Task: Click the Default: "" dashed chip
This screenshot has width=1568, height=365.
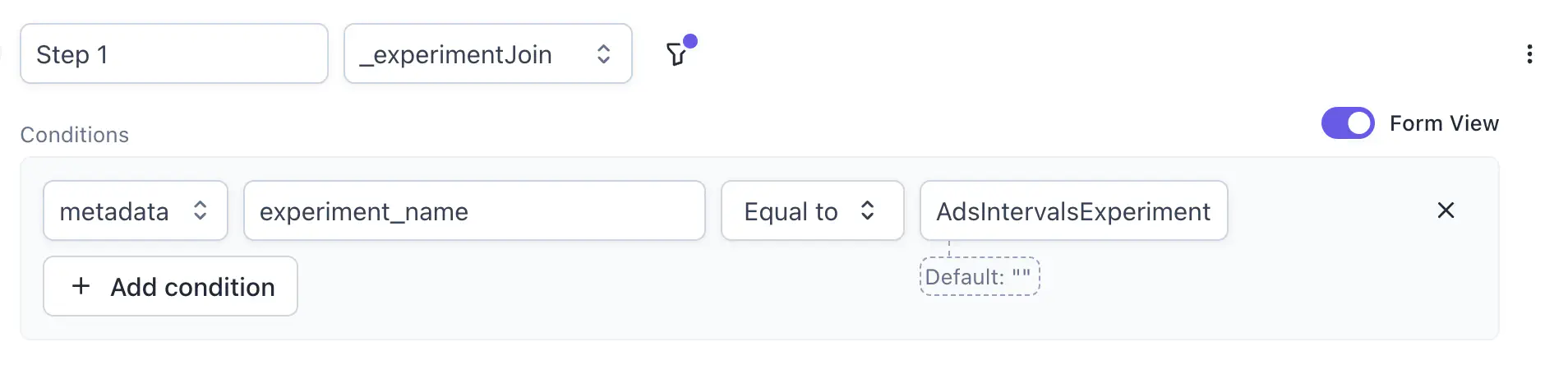Action: click(979, 277)
